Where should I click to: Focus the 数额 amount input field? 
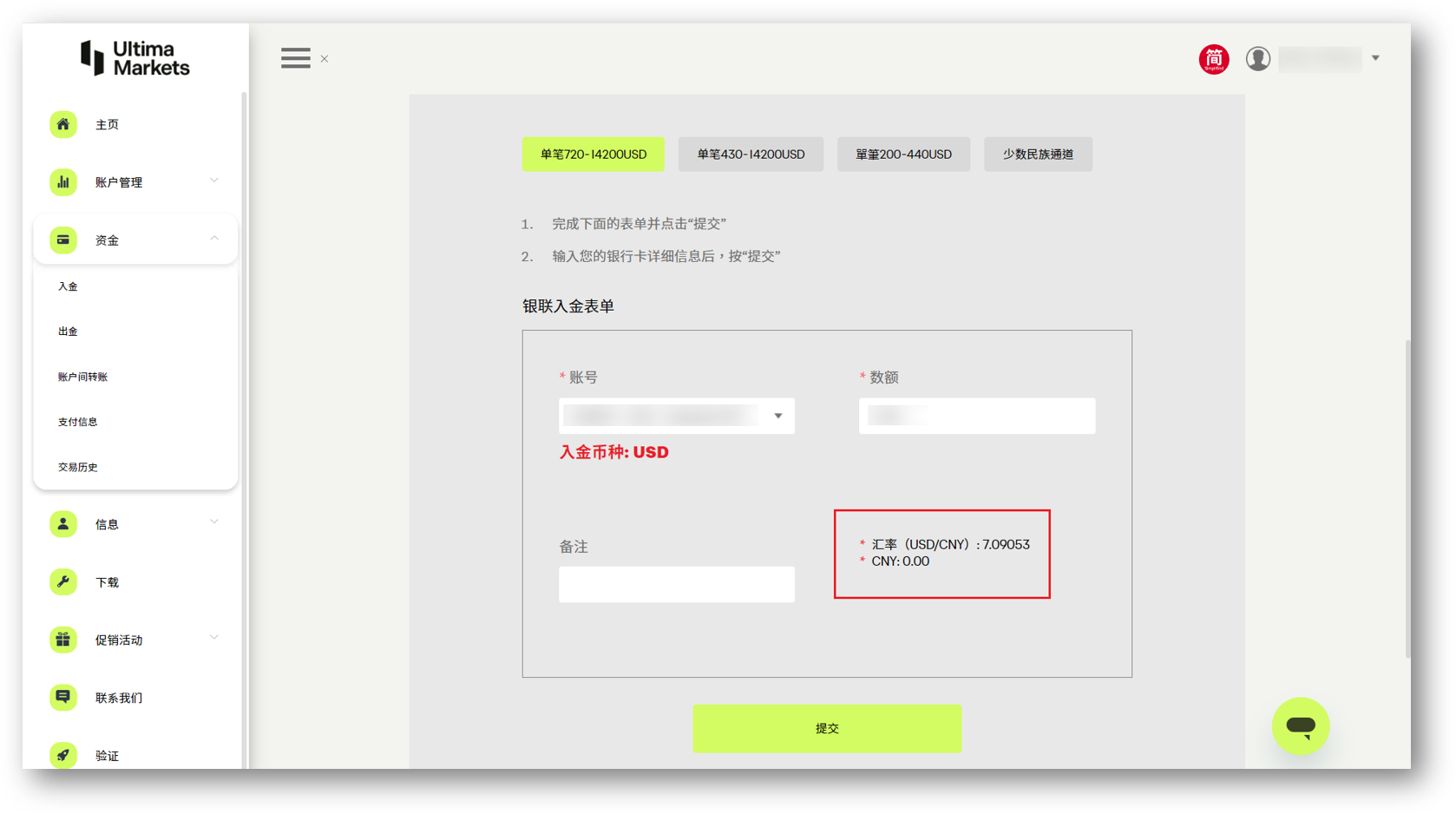pos(977,416)
